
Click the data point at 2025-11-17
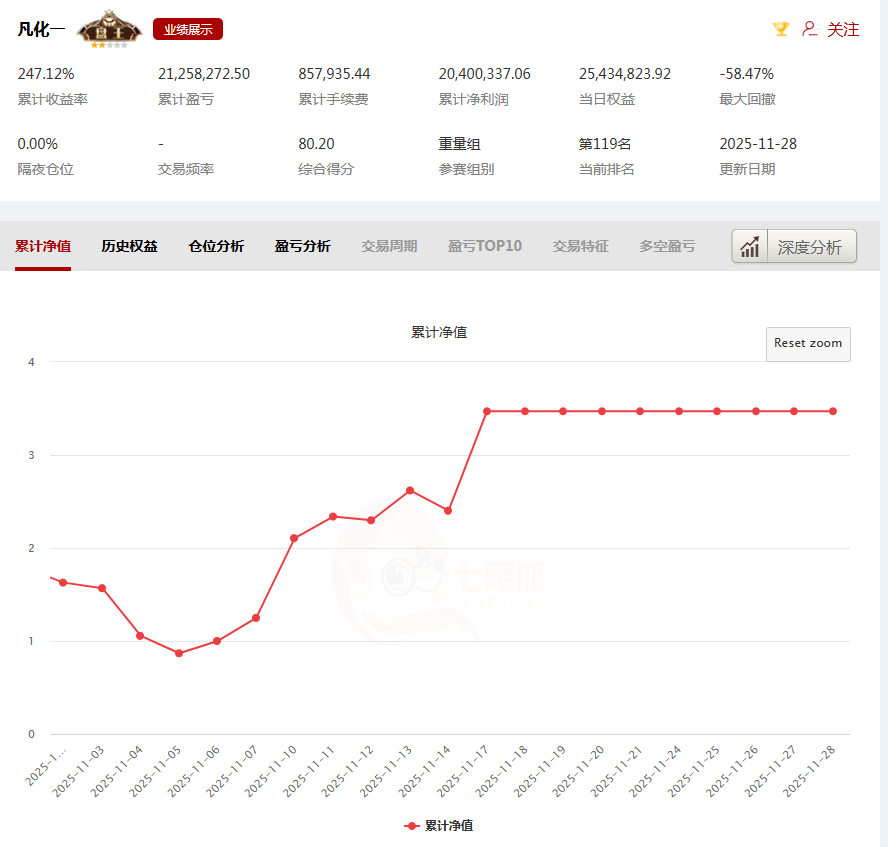[486, 411]
